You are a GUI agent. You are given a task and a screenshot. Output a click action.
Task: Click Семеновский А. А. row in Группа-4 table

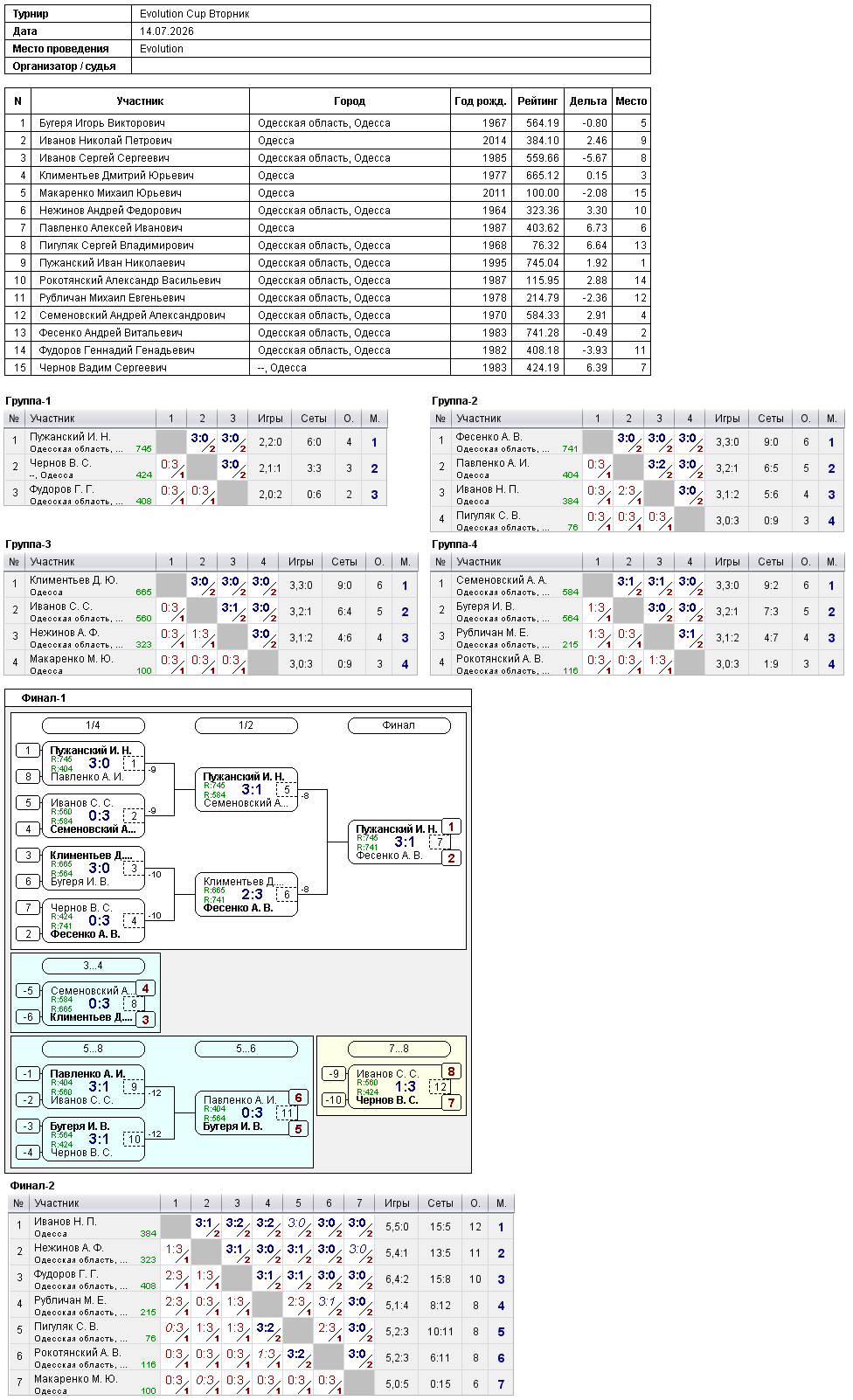637,586
